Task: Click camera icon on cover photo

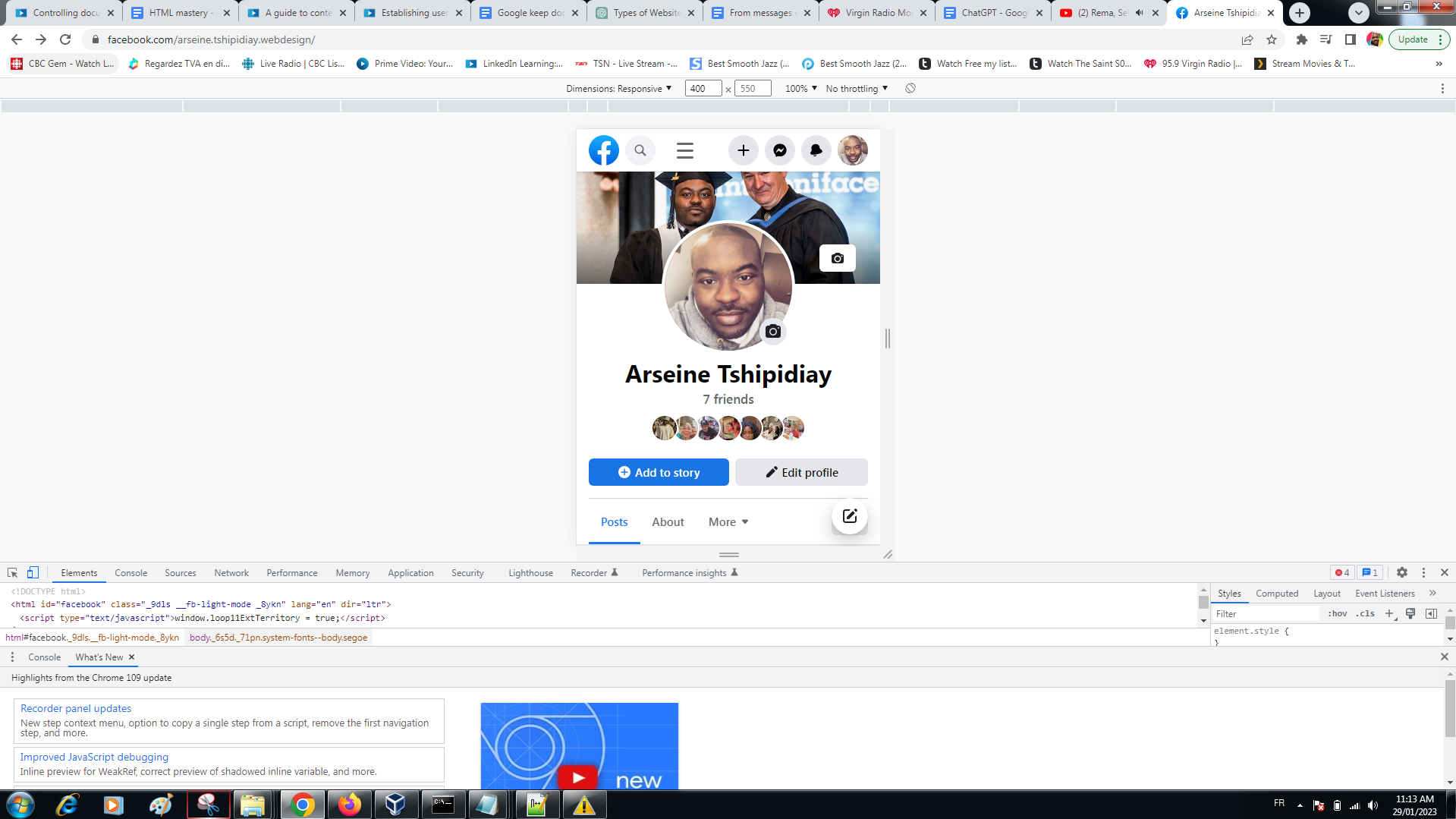Action: (x=837, y=258)
